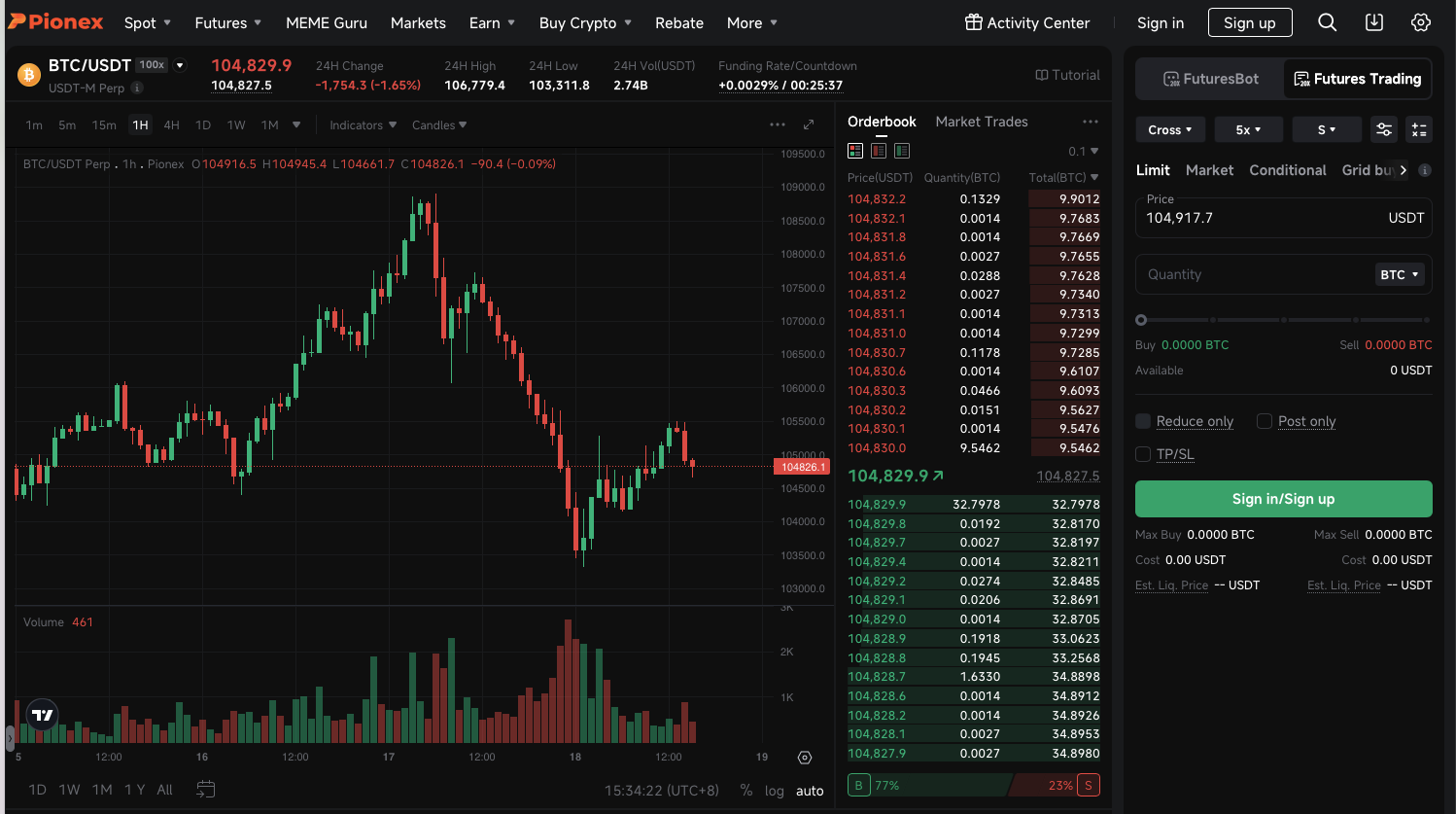
Task: Click the futures calculator icon
Action: tap(1419, 129)
